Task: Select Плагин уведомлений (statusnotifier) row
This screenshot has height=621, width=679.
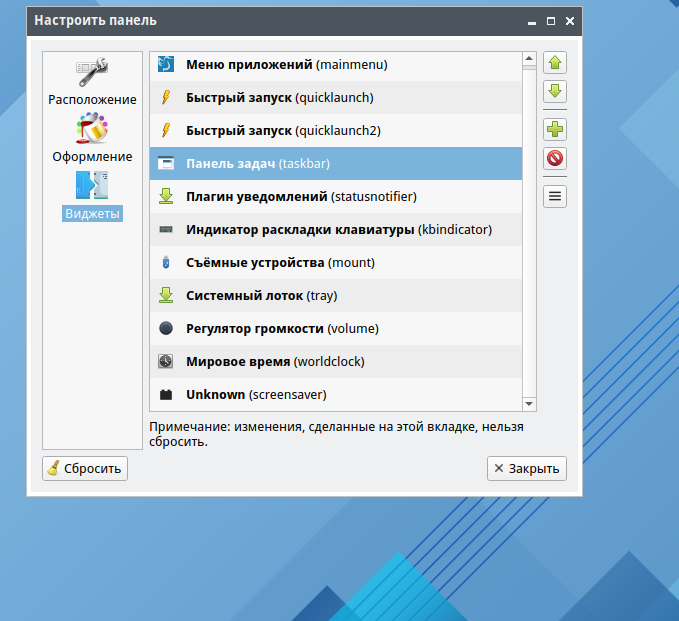Action: (336, 196)
